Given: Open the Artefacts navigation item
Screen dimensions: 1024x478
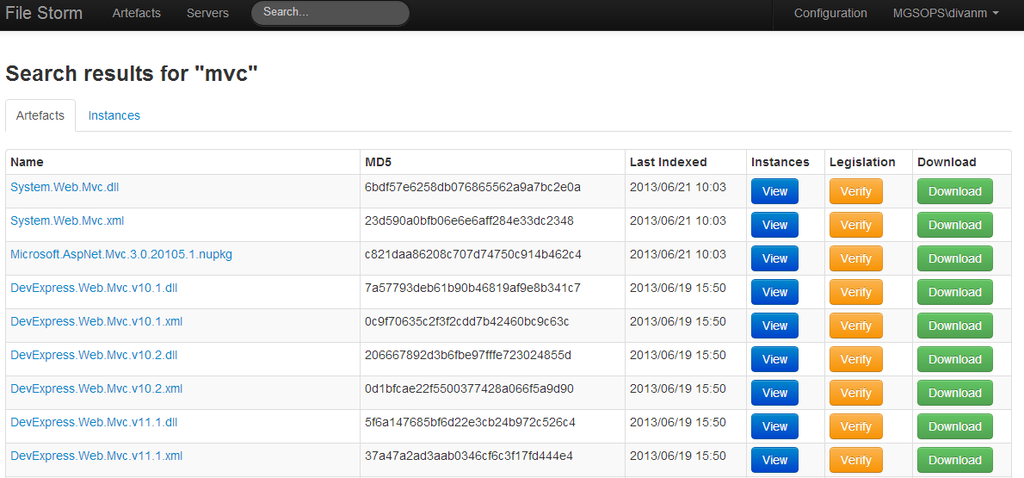Looking at the screenshot, I should (136, 13).
